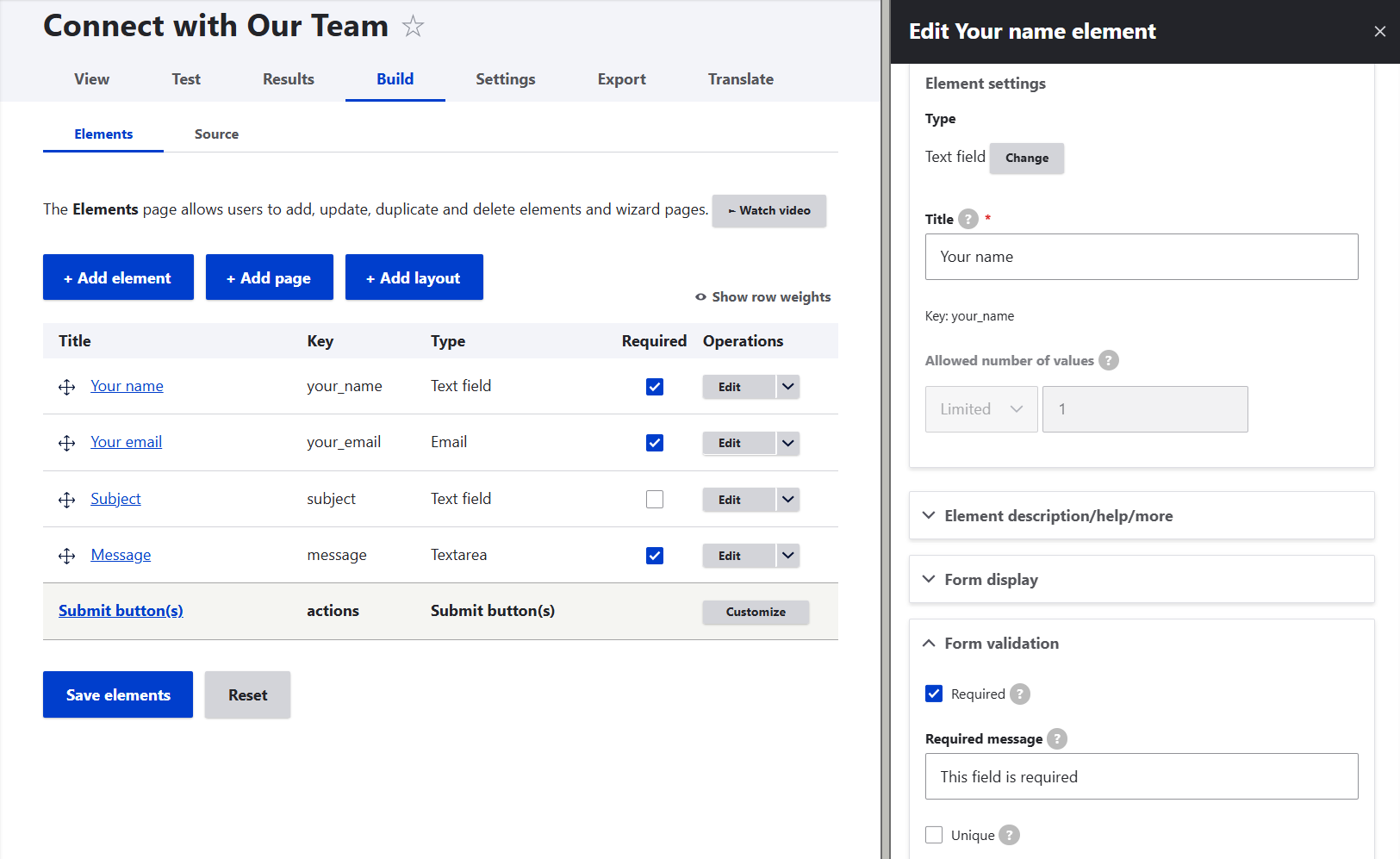Click drag handle icon for Your name row
The width and height of the screenshot is (1400, 859).
(67, 387)
